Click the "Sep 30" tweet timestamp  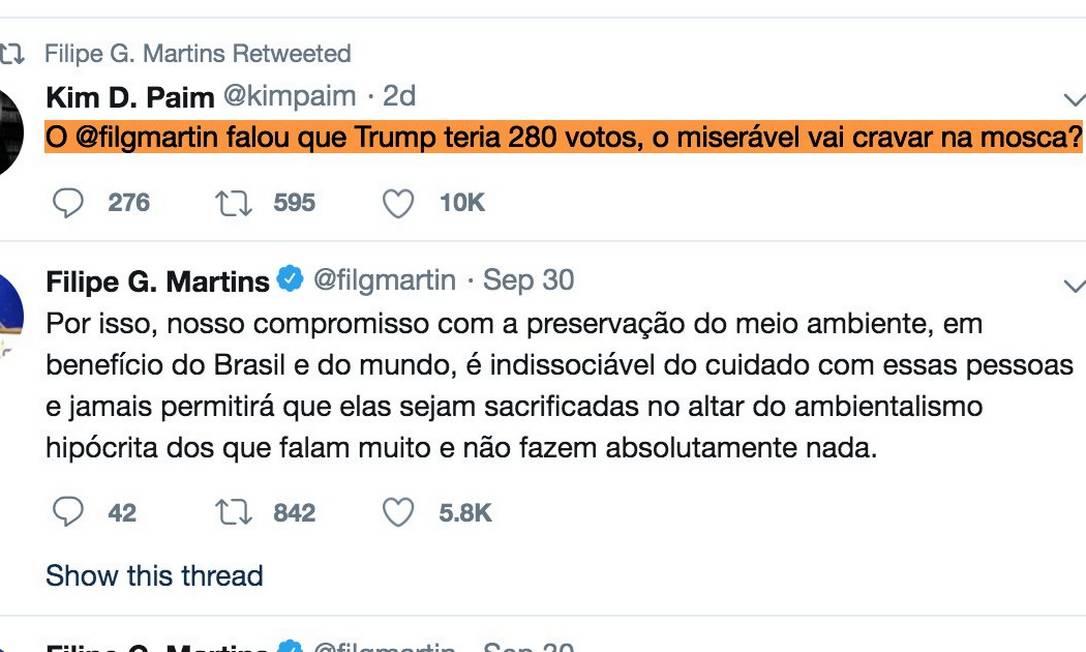click(x=528, y=280)
